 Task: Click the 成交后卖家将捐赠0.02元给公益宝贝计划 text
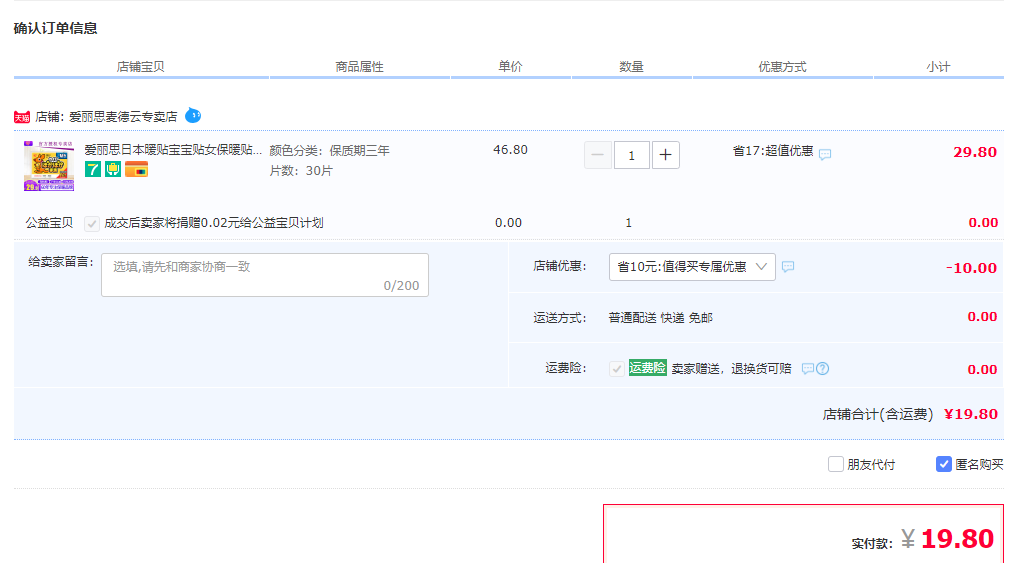click(x=214, y=223)
